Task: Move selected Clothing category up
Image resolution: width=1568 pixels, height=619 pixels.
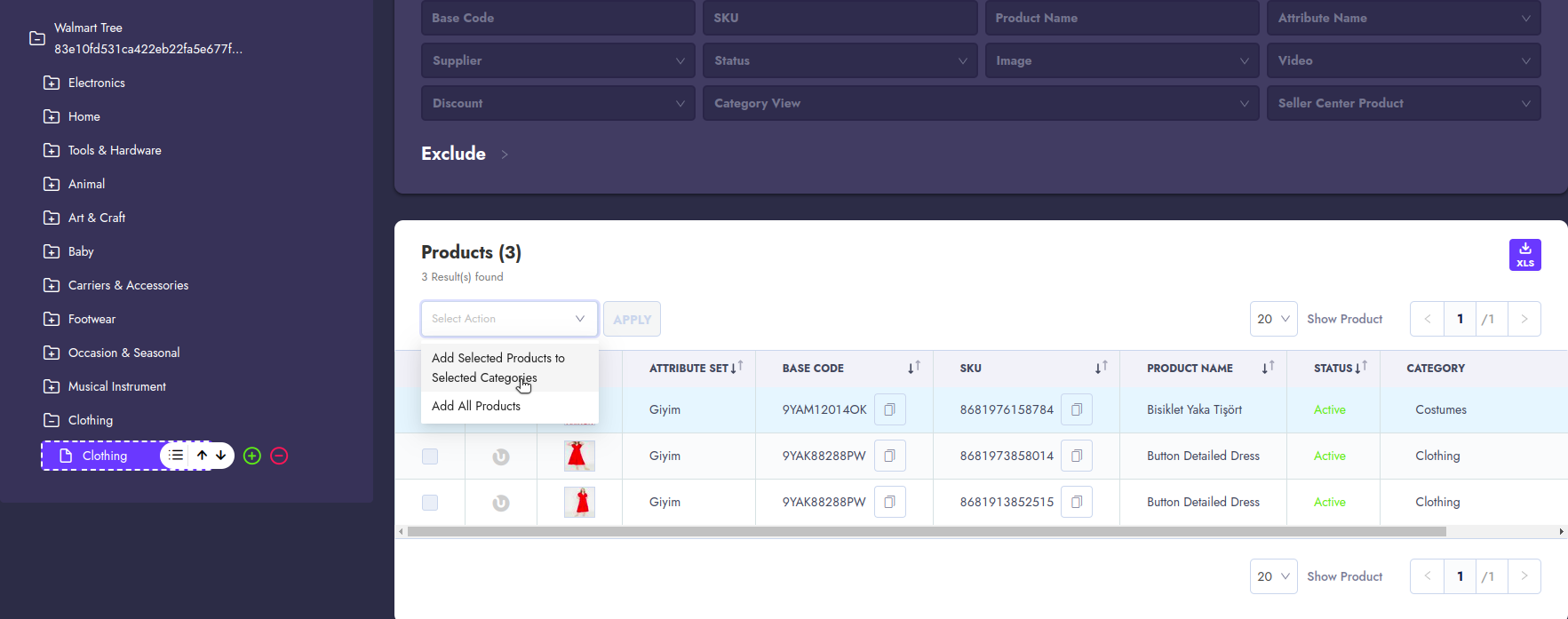Action: tap(203, 456)
